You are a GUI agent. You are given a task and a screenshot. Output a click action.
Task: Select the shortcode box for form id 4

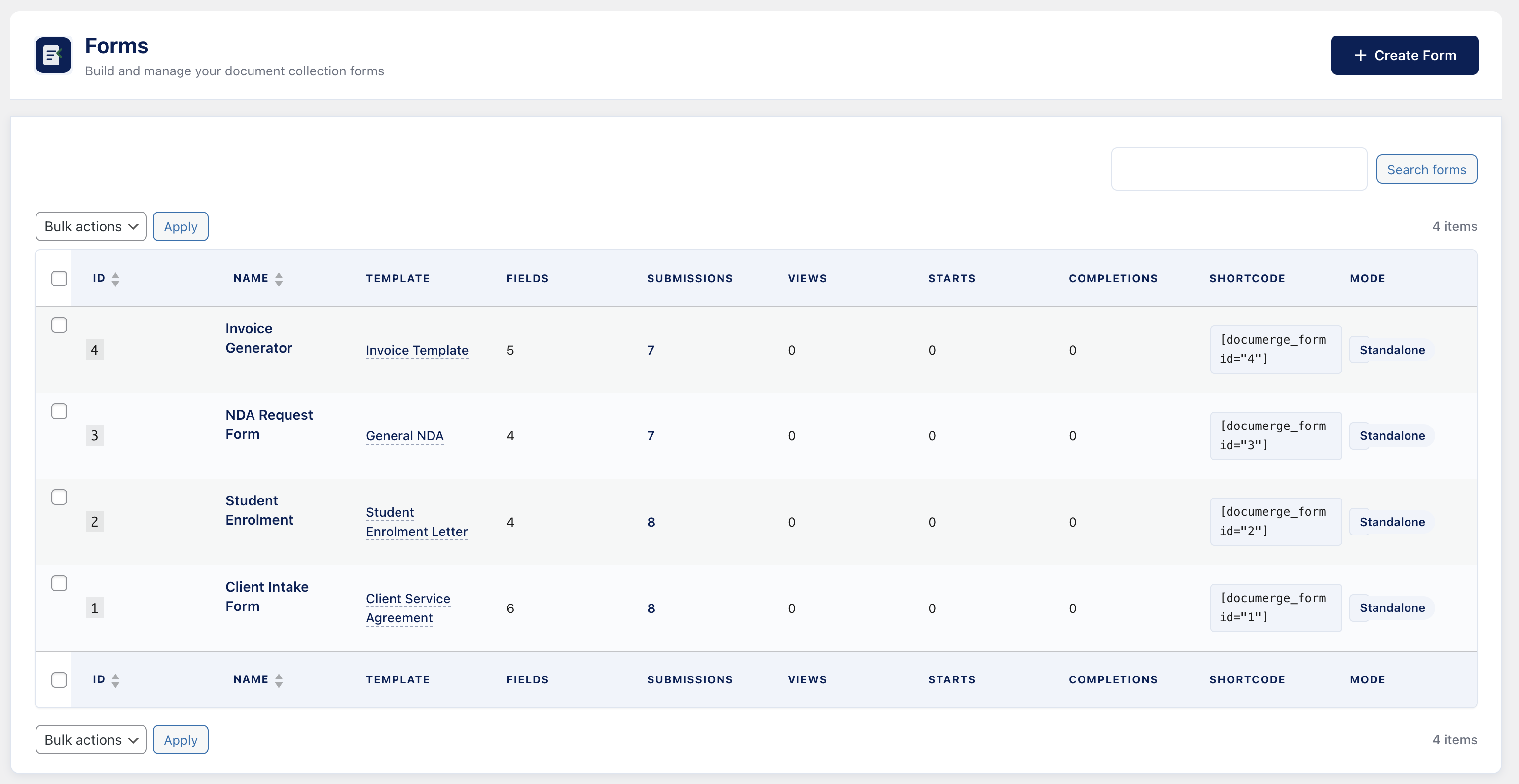click(x=1275, y=349)
